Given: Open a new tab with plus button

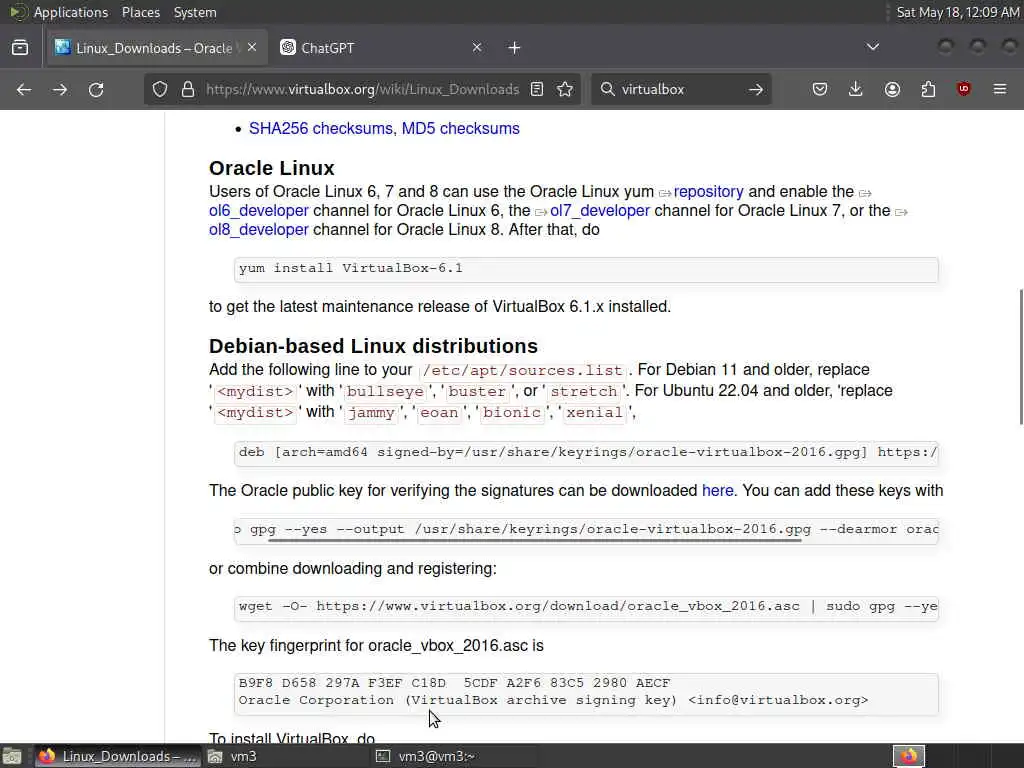Looking at the screenshot, I should tap(515, 48).
